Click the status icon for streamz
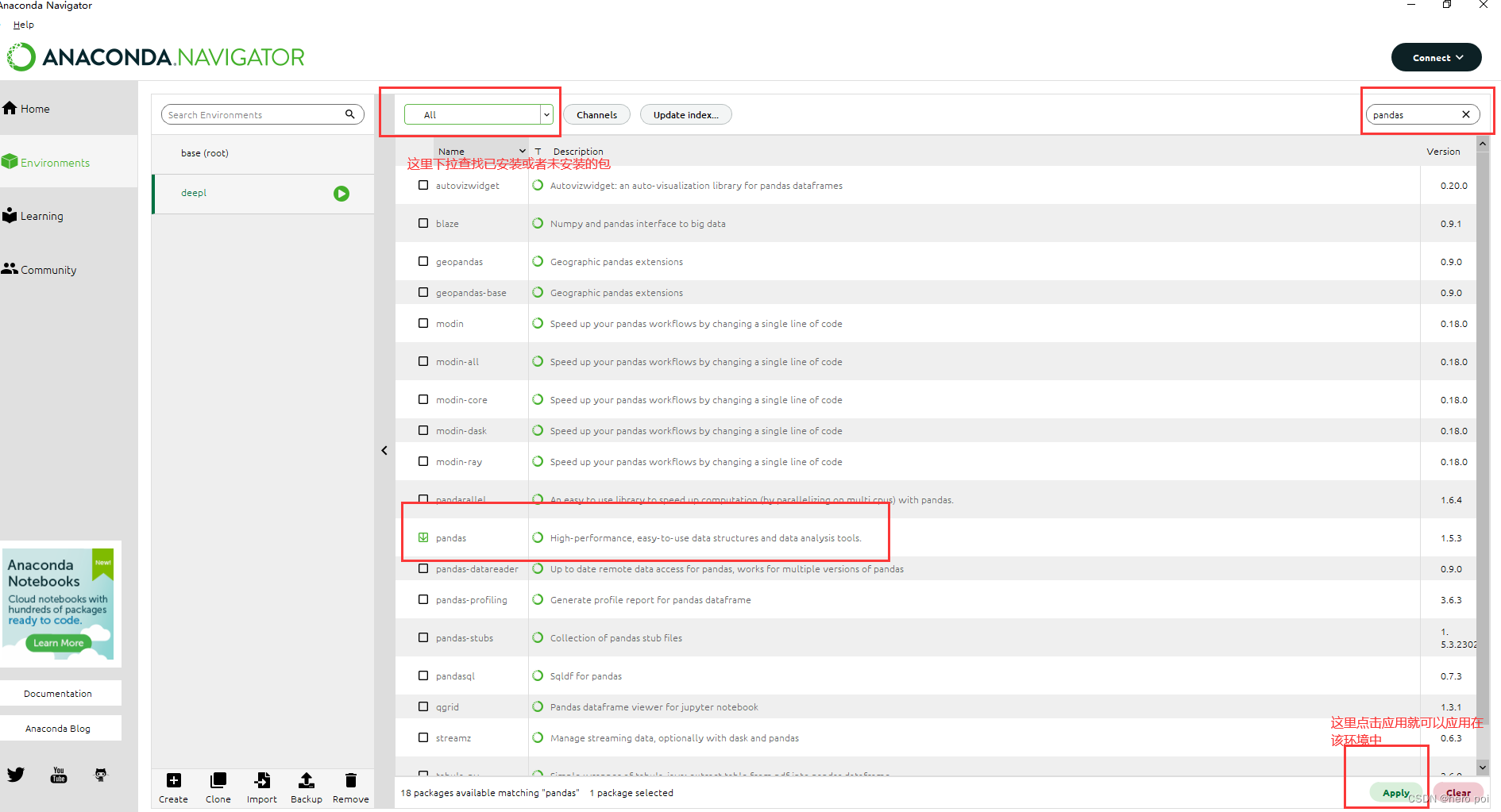This screenshot has width=1501, height=812. pyautogui.click(x=538, y=737)
